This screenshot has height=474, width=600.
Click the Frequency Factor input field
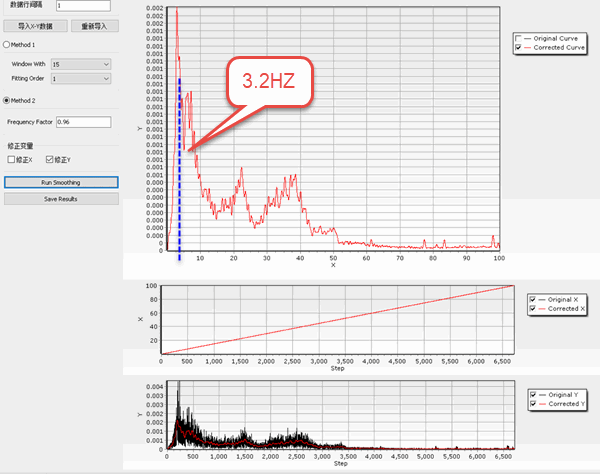tap(87, 122)
